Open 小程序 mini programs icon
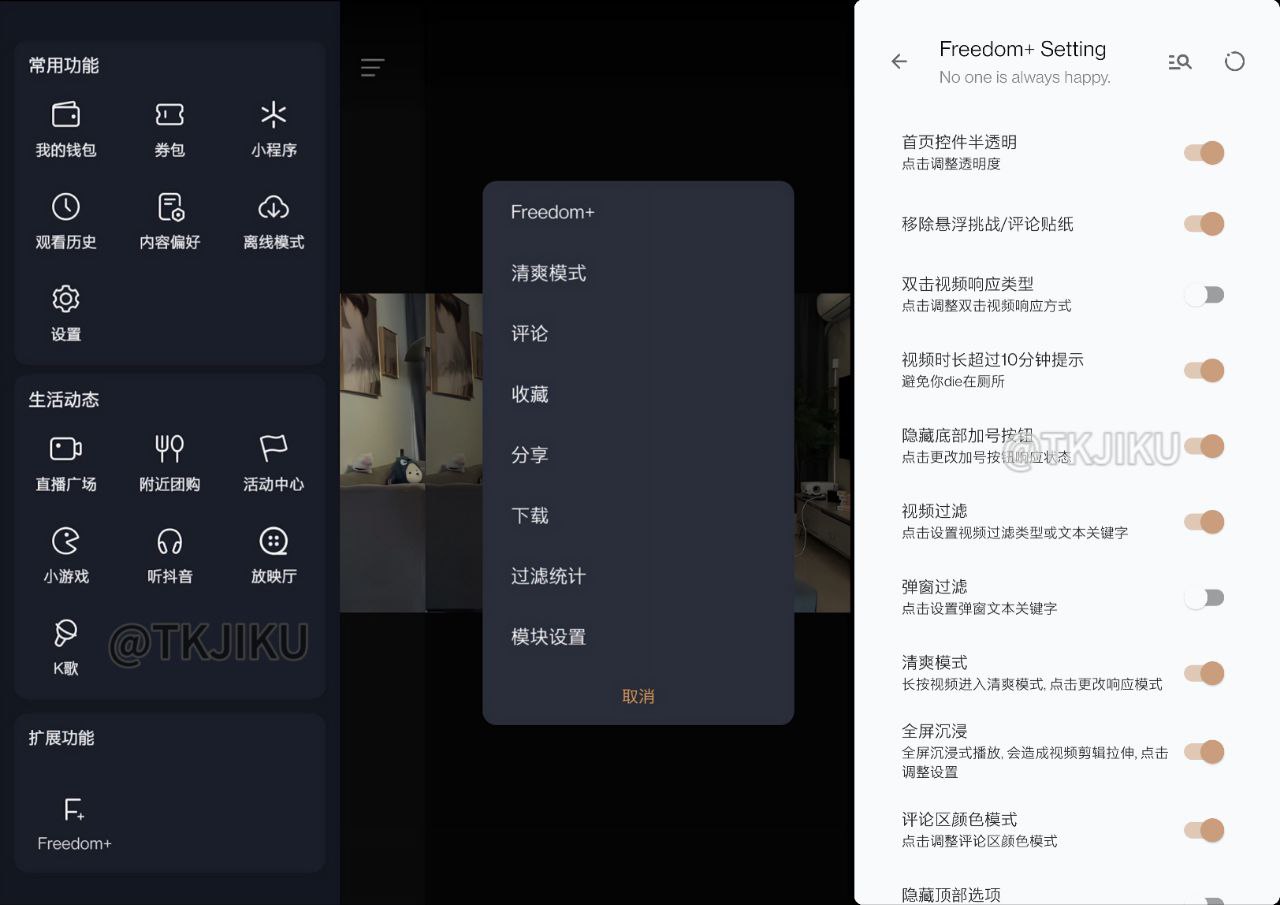The image size is (1280, 905). 273,115
